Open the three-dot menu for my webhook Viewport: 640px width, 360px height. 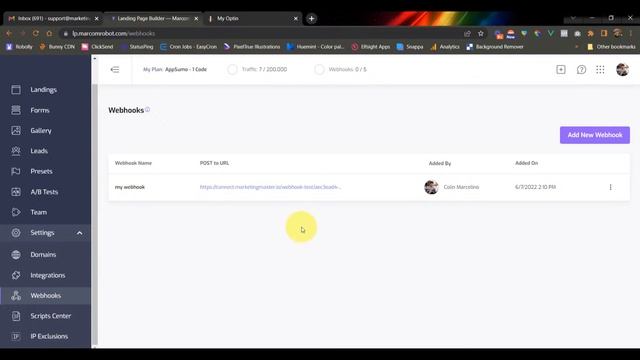click(x=610, y=187)
